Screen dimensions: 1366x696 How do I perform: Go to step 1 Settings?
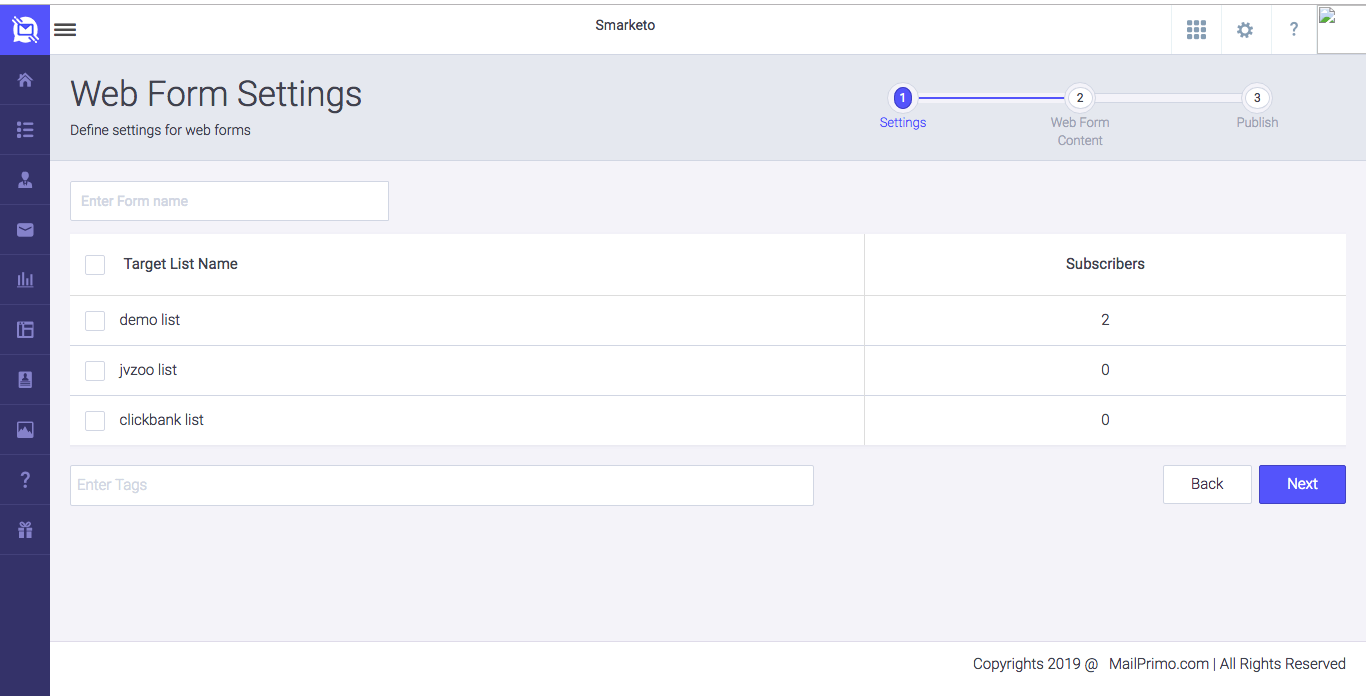(x=902, y=98)
